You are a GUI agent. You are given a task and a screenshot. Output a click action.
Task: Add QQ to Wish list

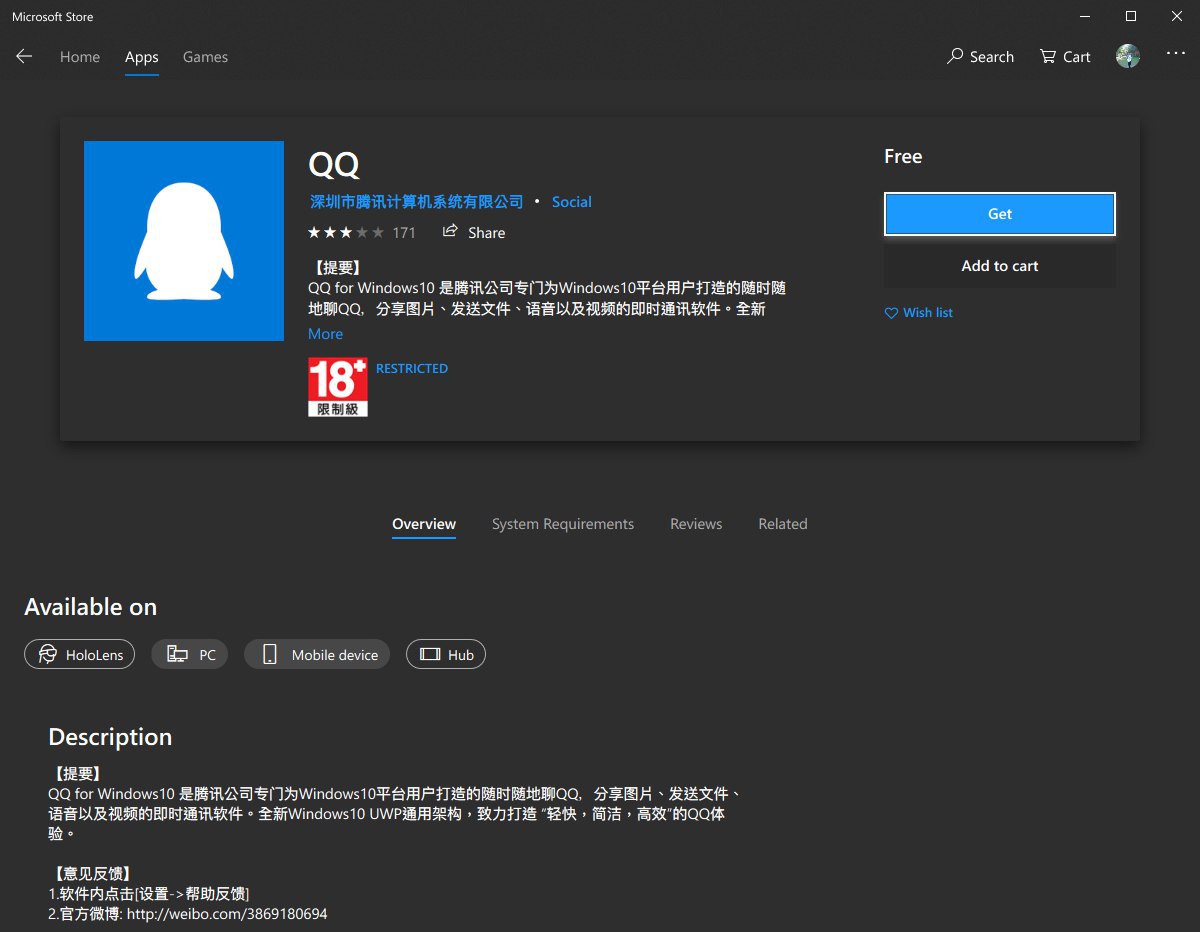[x=919, y=313]
